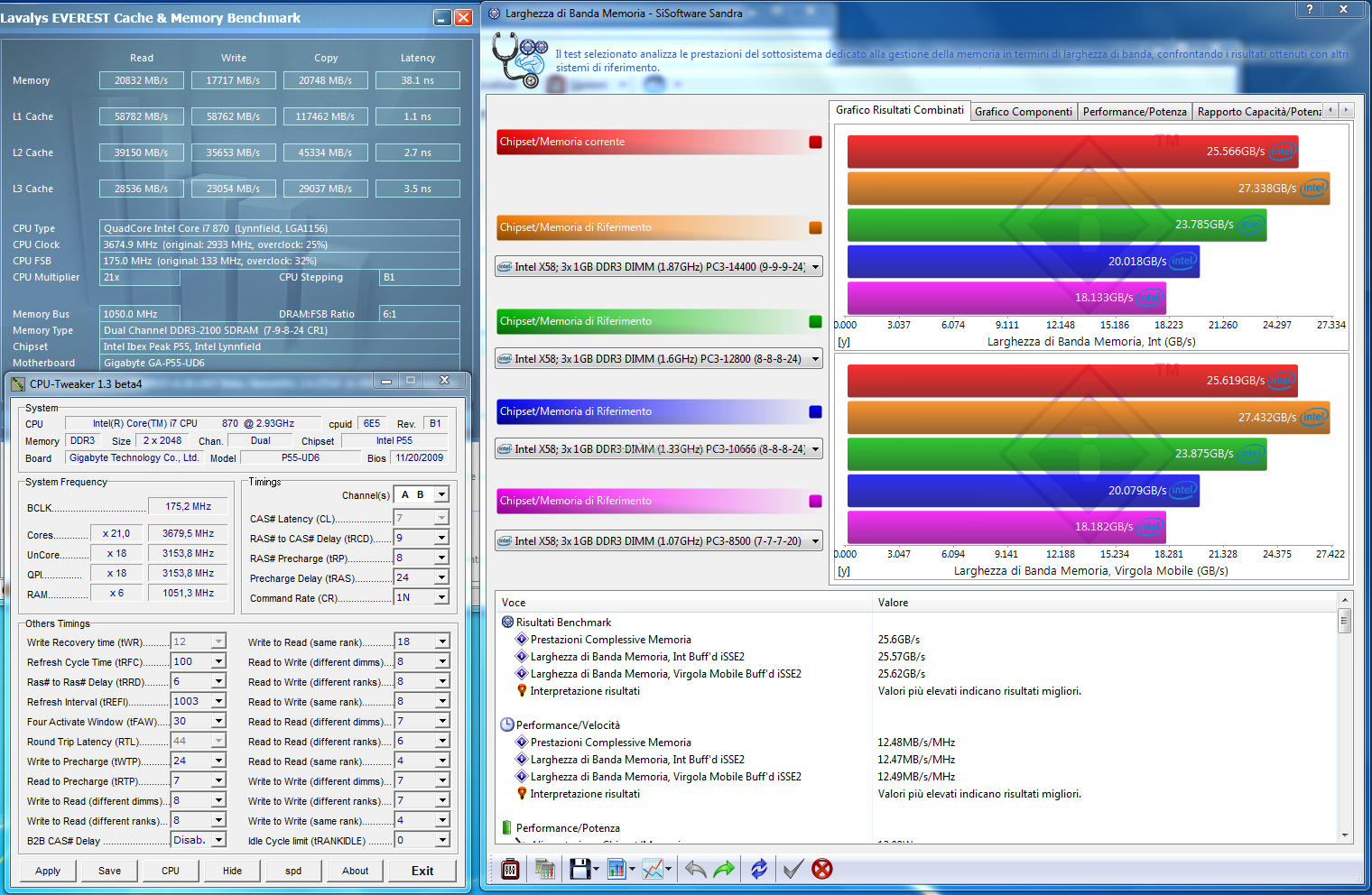Click the Hide button in CPU-Tweaker
The image size is (1372, 895).
pos(232,871)
